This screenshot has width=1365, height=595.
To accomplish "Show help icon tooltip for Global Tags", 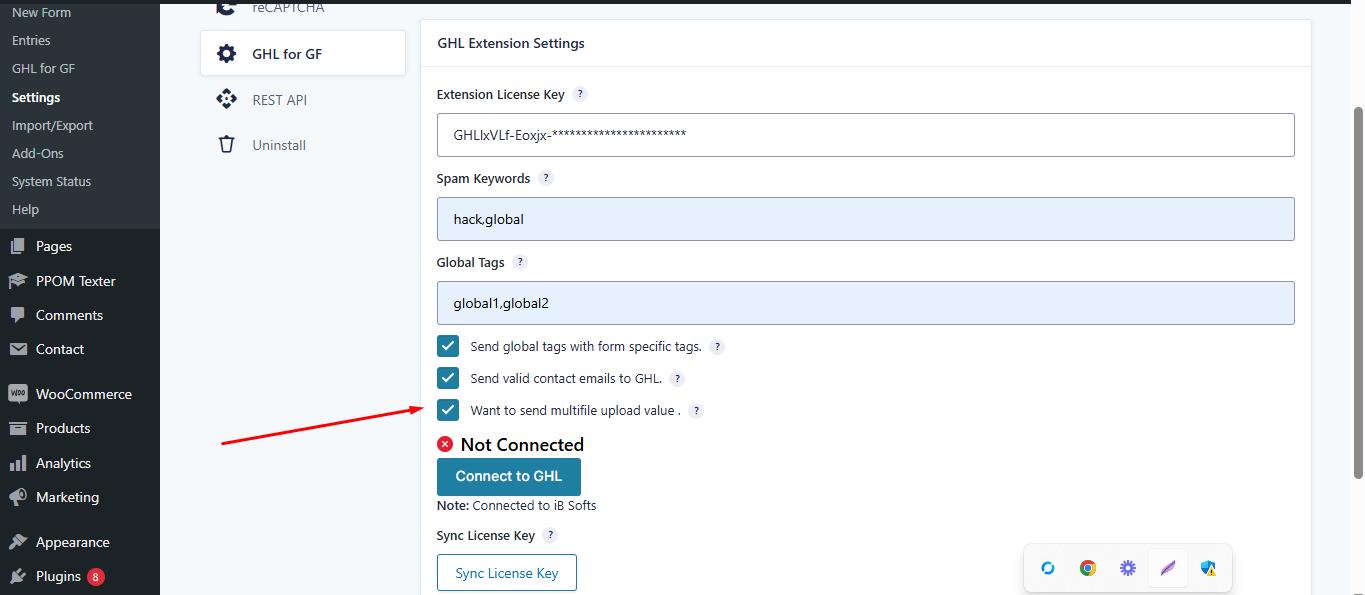I will (x=520, y=262).
